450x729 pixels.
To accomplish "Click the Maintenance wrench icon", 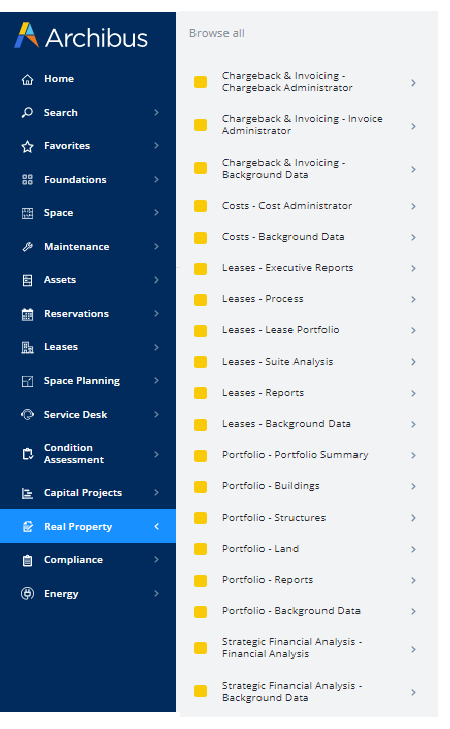I will coord(27,247).
